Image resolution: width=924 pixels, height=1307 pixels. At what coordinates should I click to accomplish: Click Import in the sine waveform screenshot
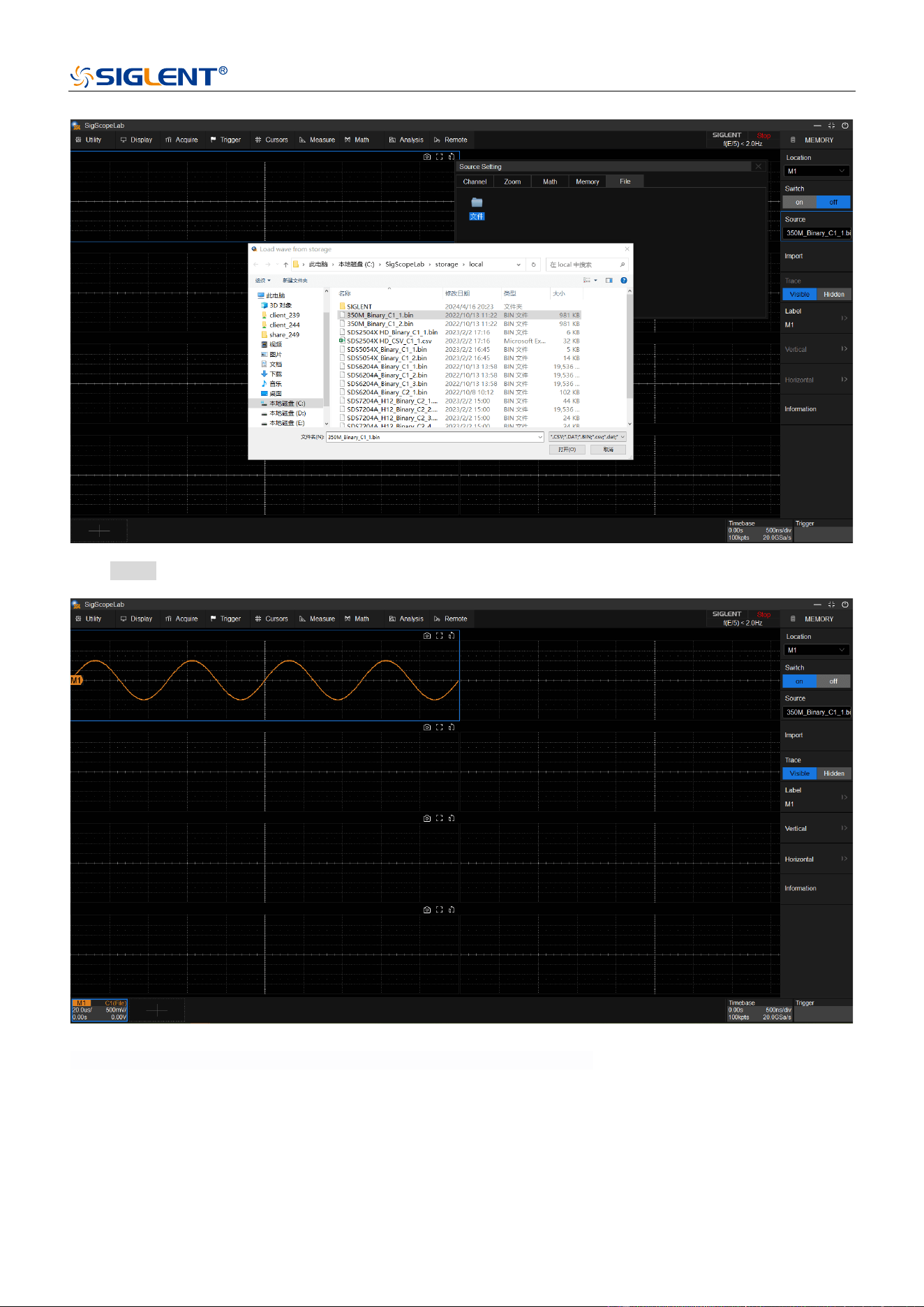(x=793, y=735)
